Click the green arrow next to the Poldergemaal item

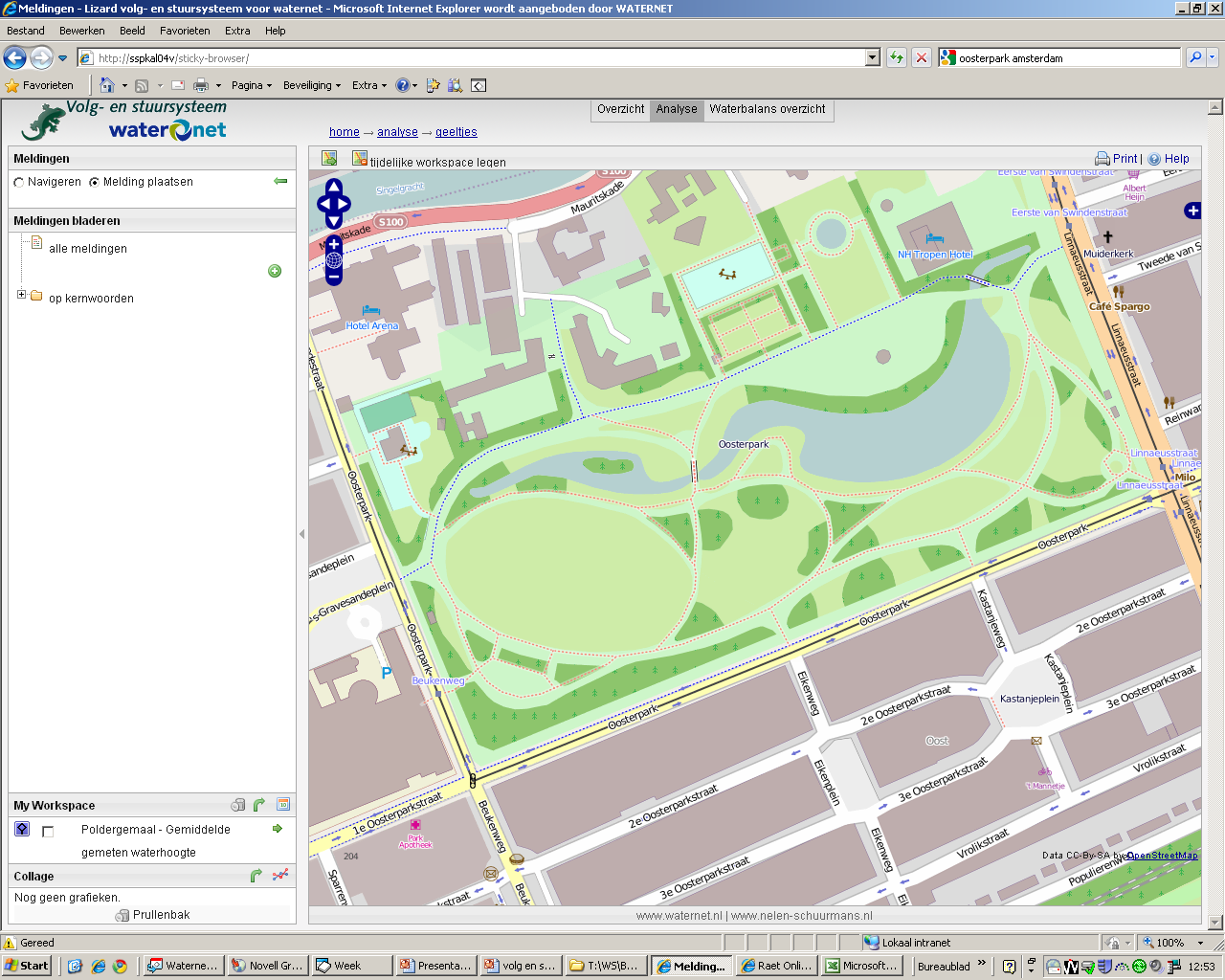[x=278, y=829]
